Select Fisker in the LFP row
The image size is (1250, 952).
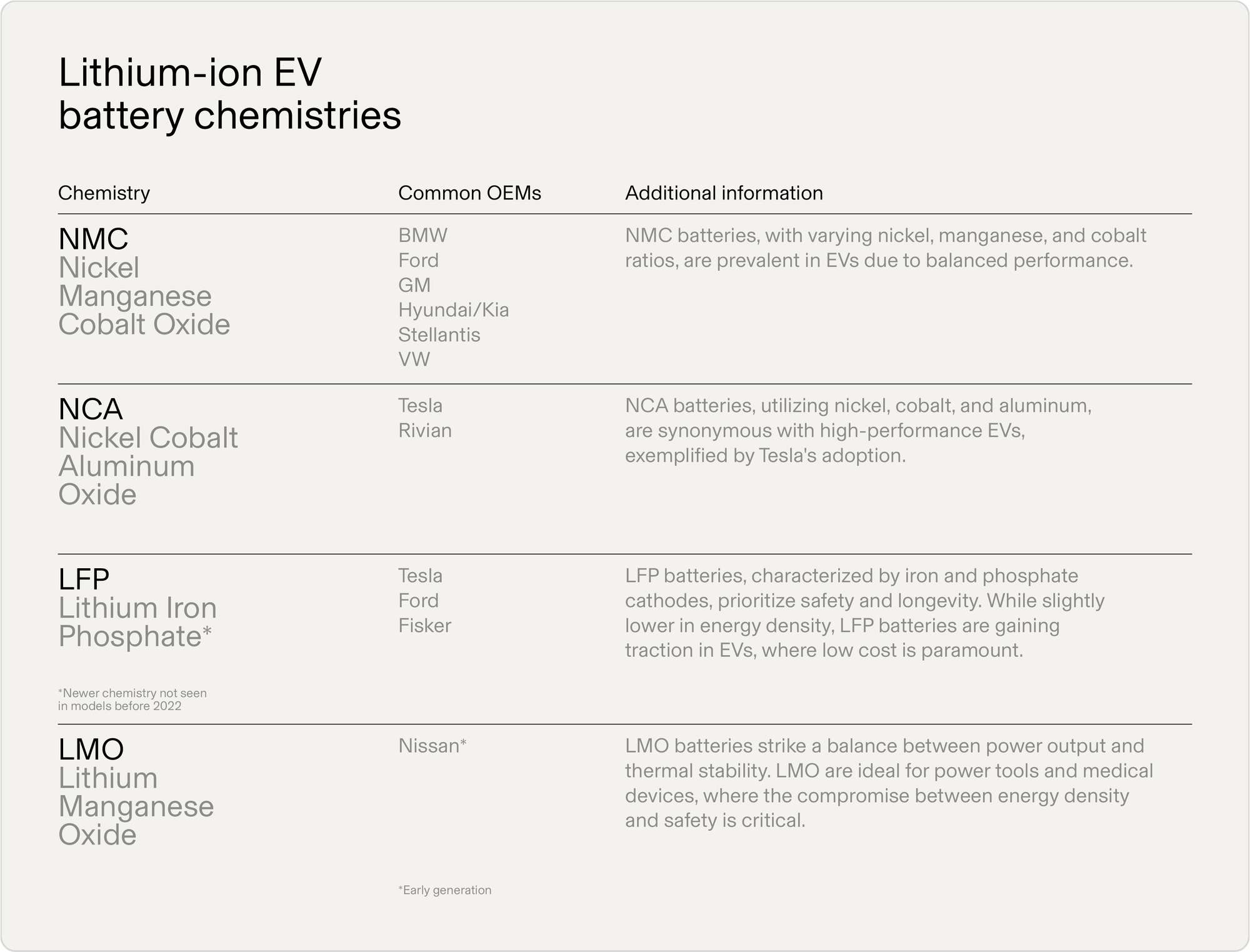(424, 626)
